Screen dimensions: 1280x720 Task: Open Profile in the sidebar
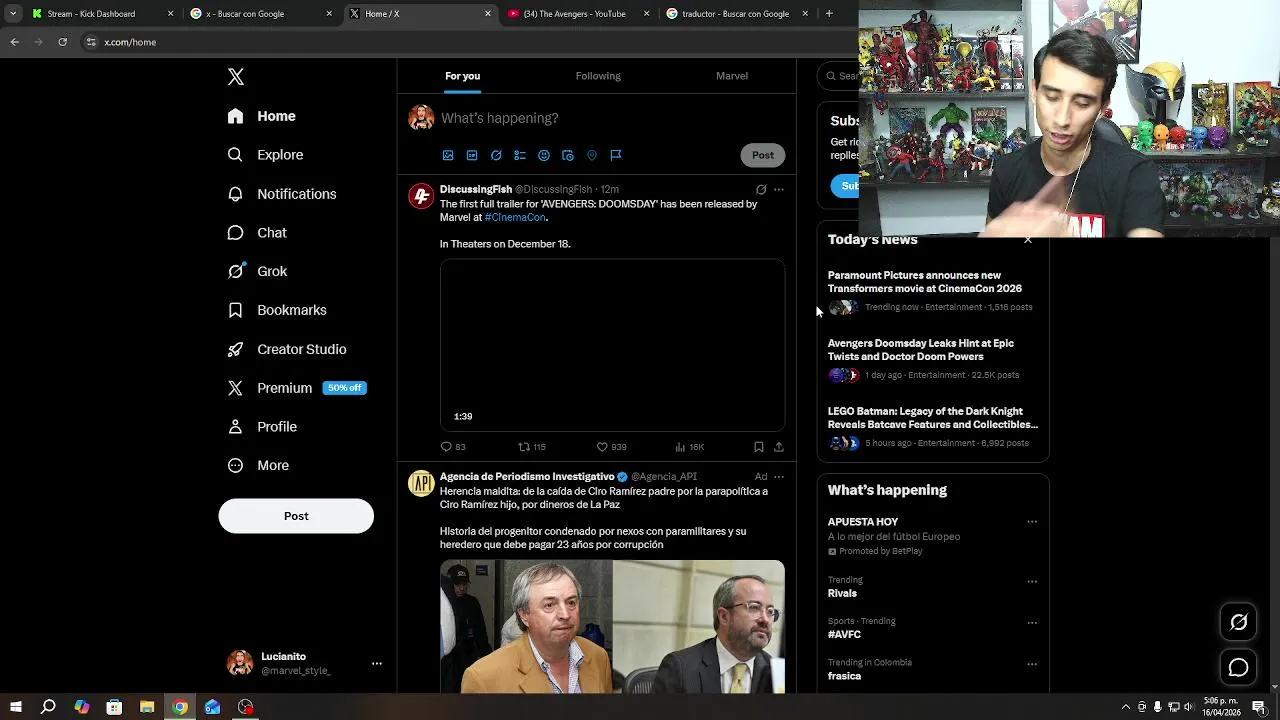[262, 427]
